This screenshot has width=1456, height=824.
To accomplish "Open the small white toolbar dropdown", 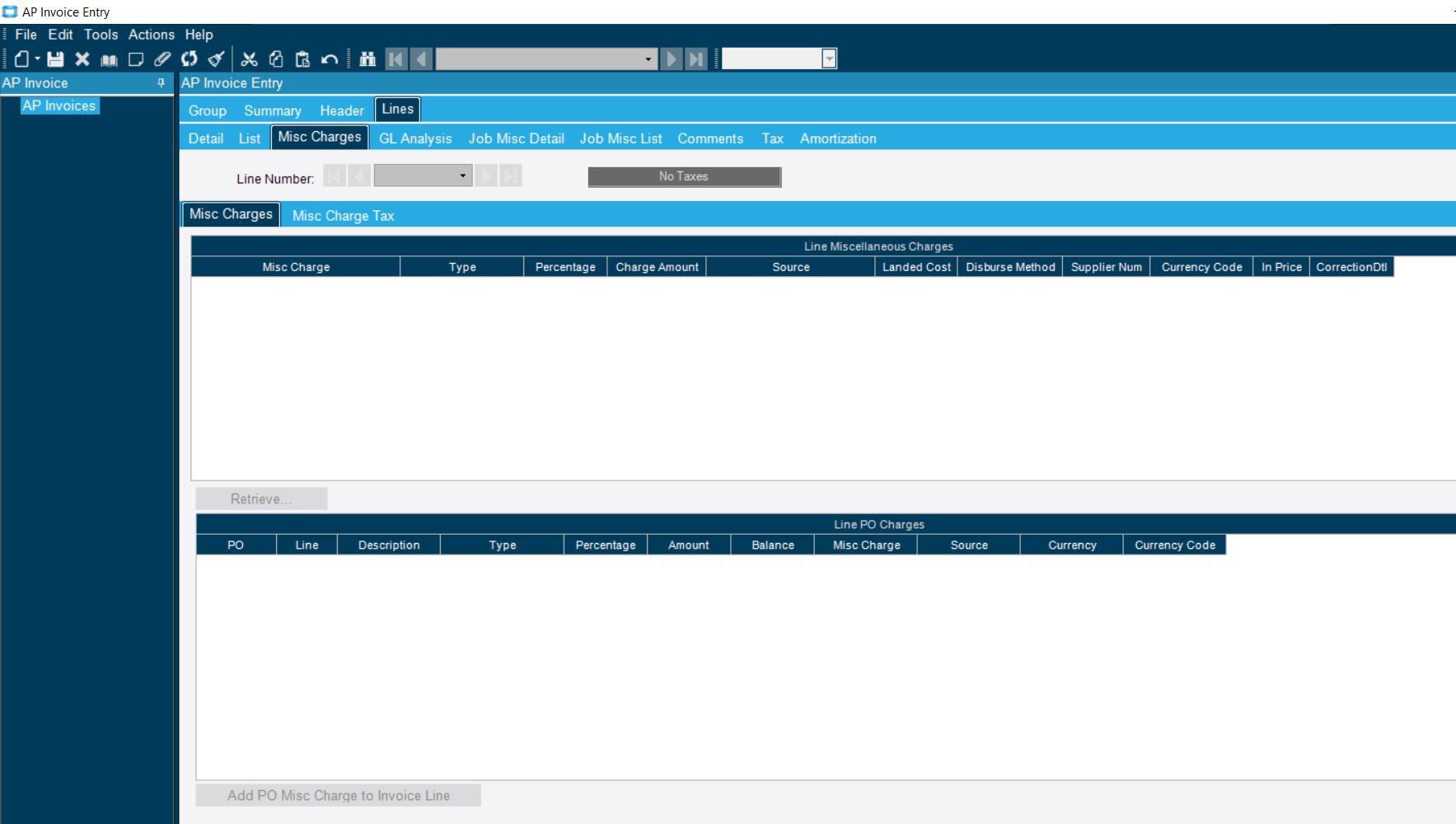I will coord(829,59).
